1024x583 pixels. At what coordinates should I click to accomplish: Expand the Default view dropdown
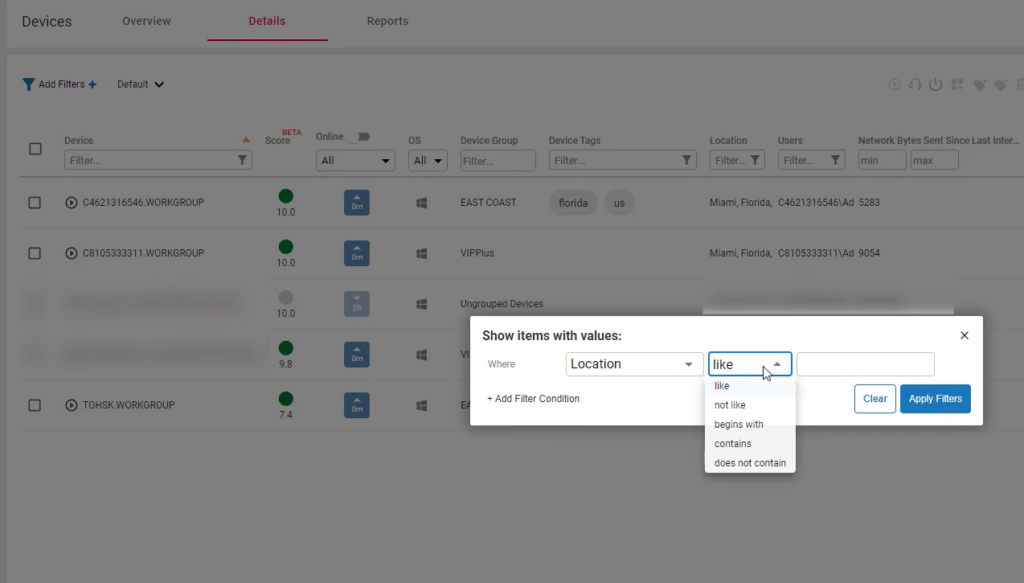141,85
